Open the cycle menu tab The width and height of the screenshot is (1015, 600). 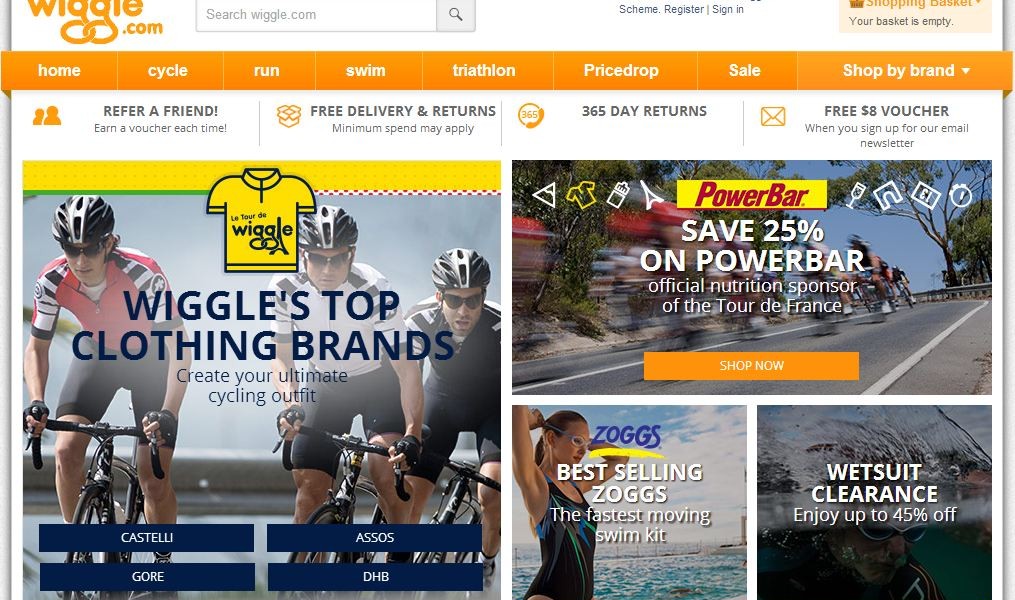point(168,71)
